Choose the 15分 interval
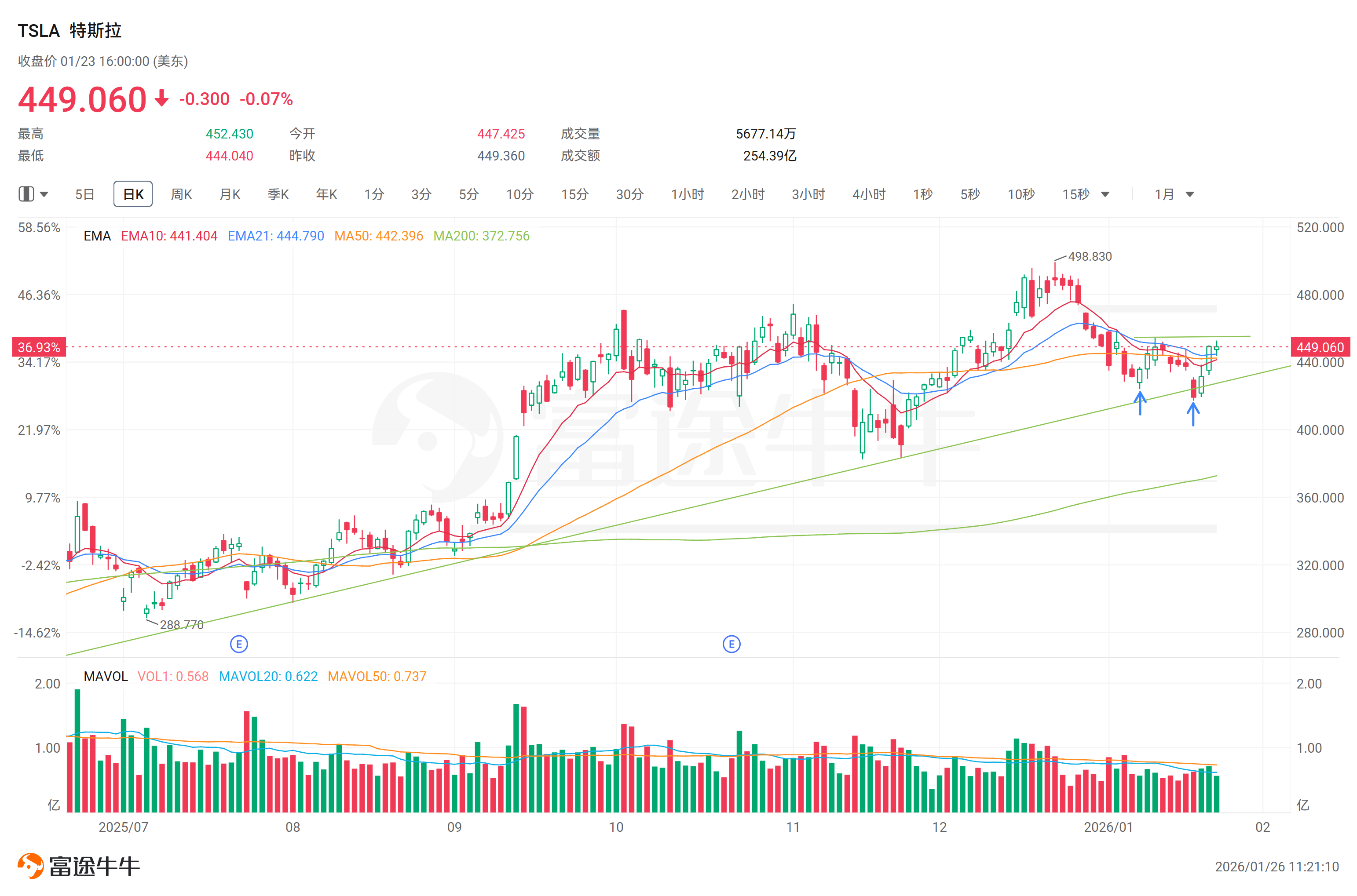 tap(574, 194)
